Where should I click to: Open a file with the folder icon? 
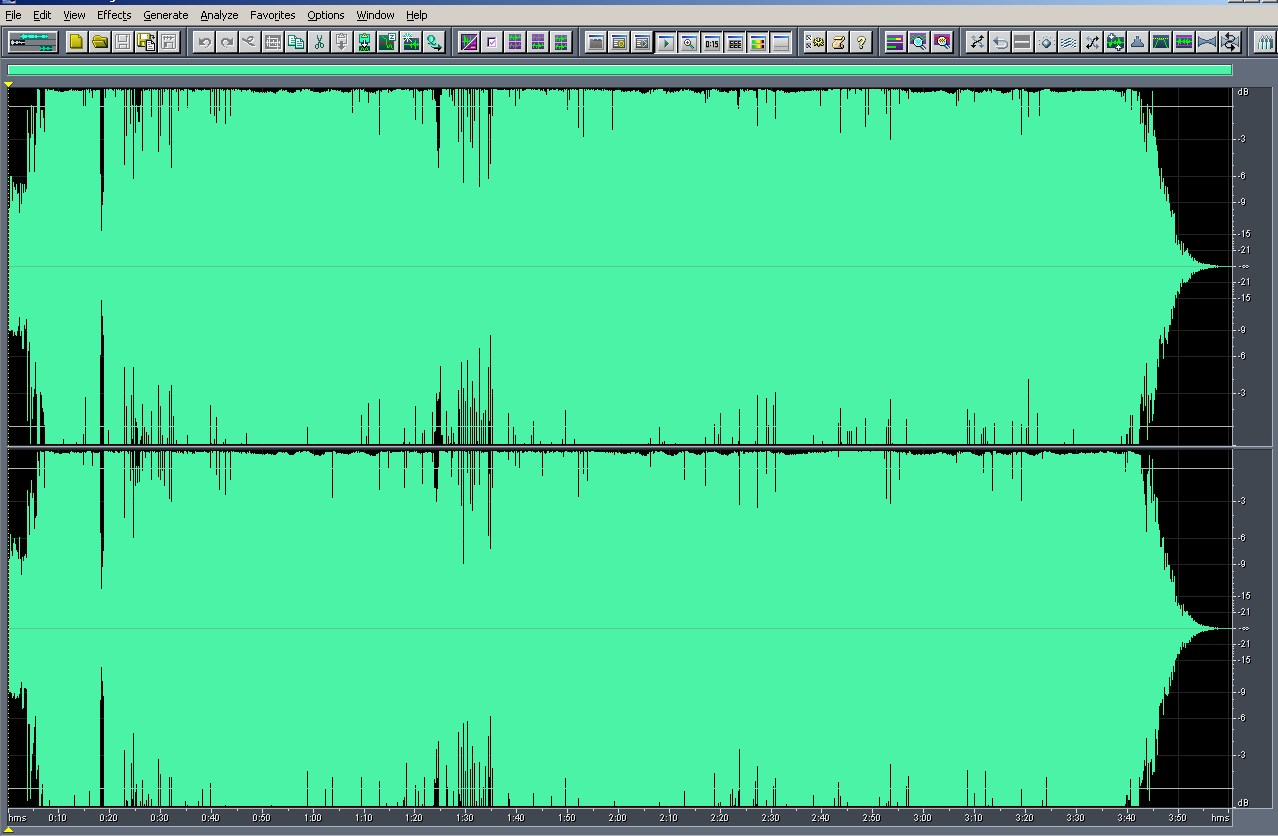[x=100, y=42]
